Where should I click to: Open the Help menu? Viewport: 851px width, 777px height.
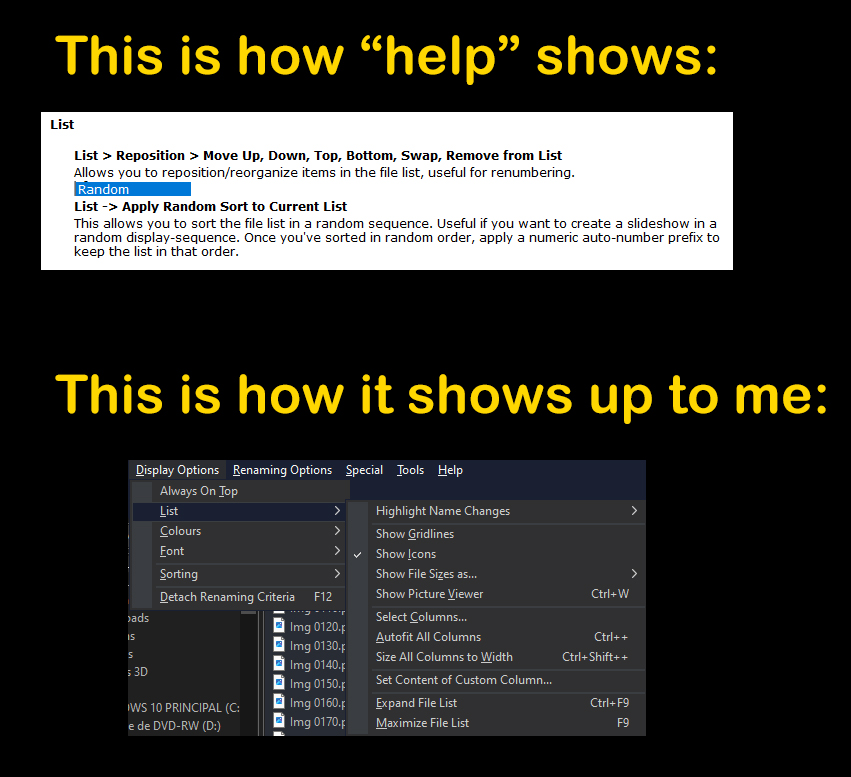pyautogui.click(x=450, y=470)
